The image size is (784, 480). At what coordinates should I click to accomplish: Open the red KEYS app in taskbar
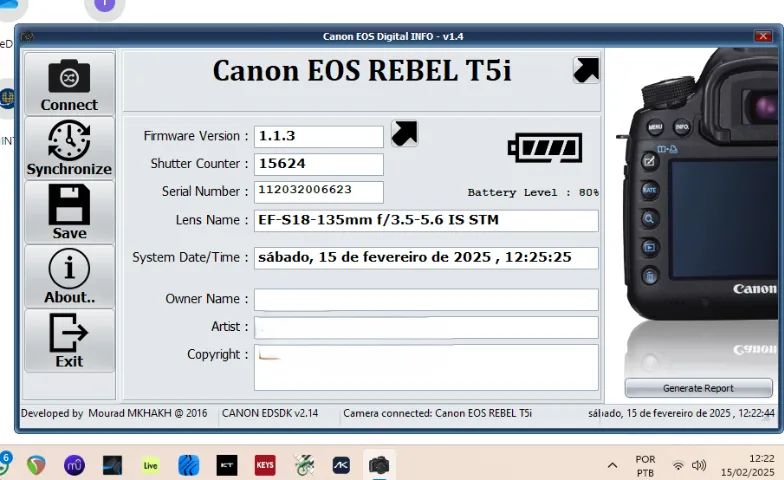[265, 465]
